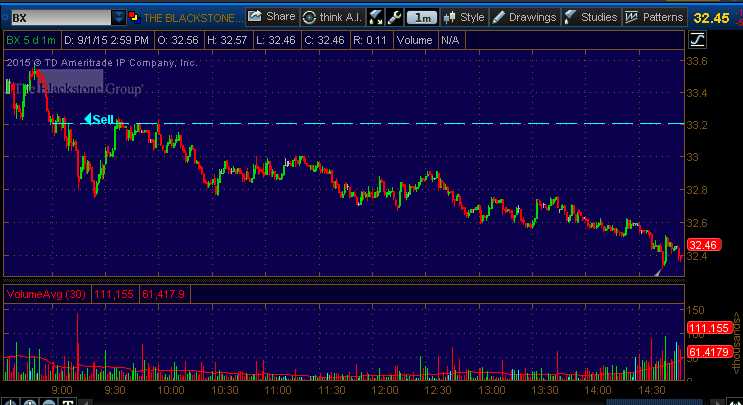Image resolution: width=743 pixels, height=405 pixels.
Task: Open the Patterns menu
Action: point(654,17)
